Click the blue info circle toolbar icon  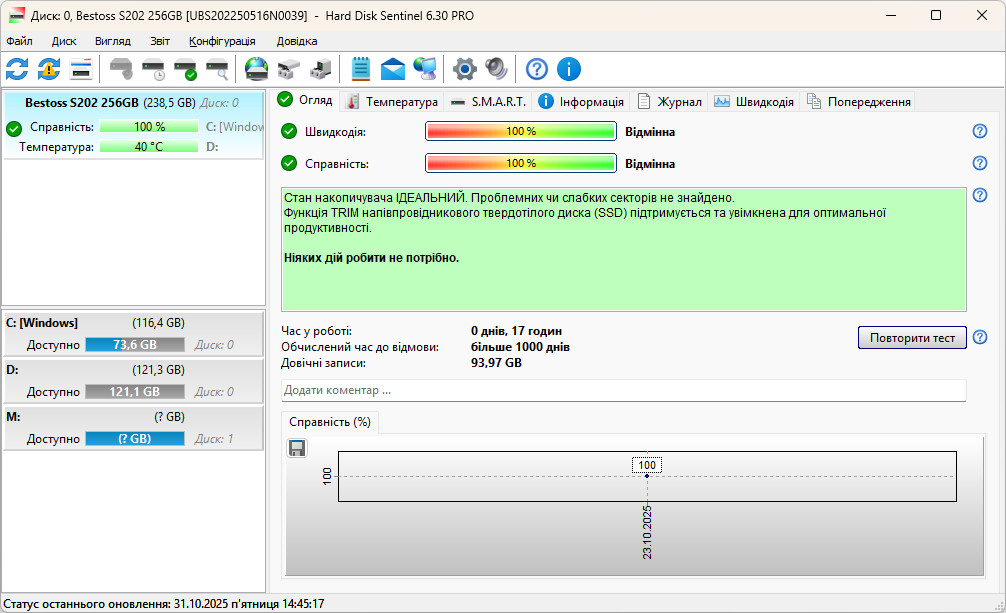click(x=568, y=69)
